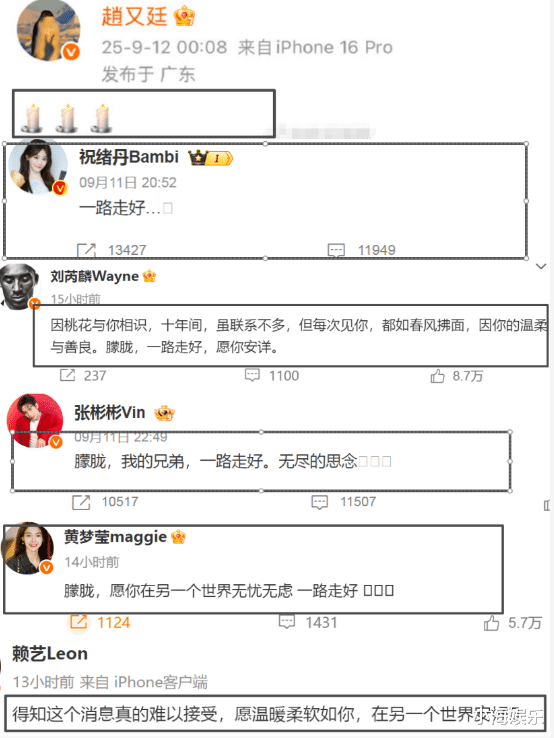This screenshot has height=738, width=554.
Task: Click repost icon under 张彬彬Vin's post
Action: point(81,502)
